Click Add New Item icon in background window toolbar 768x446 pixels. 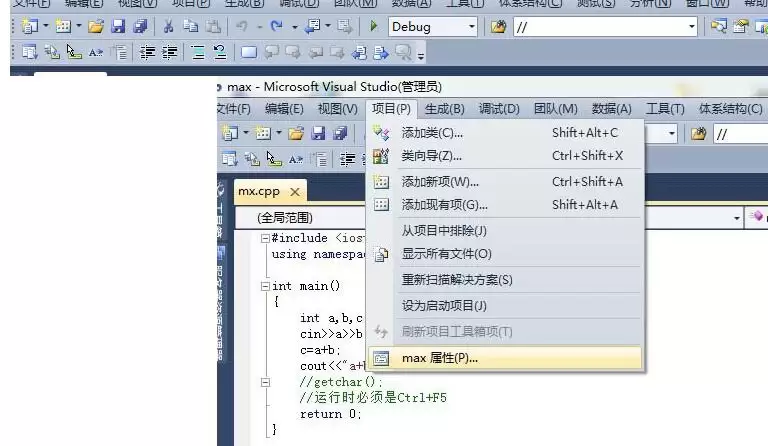coord(63,26)
